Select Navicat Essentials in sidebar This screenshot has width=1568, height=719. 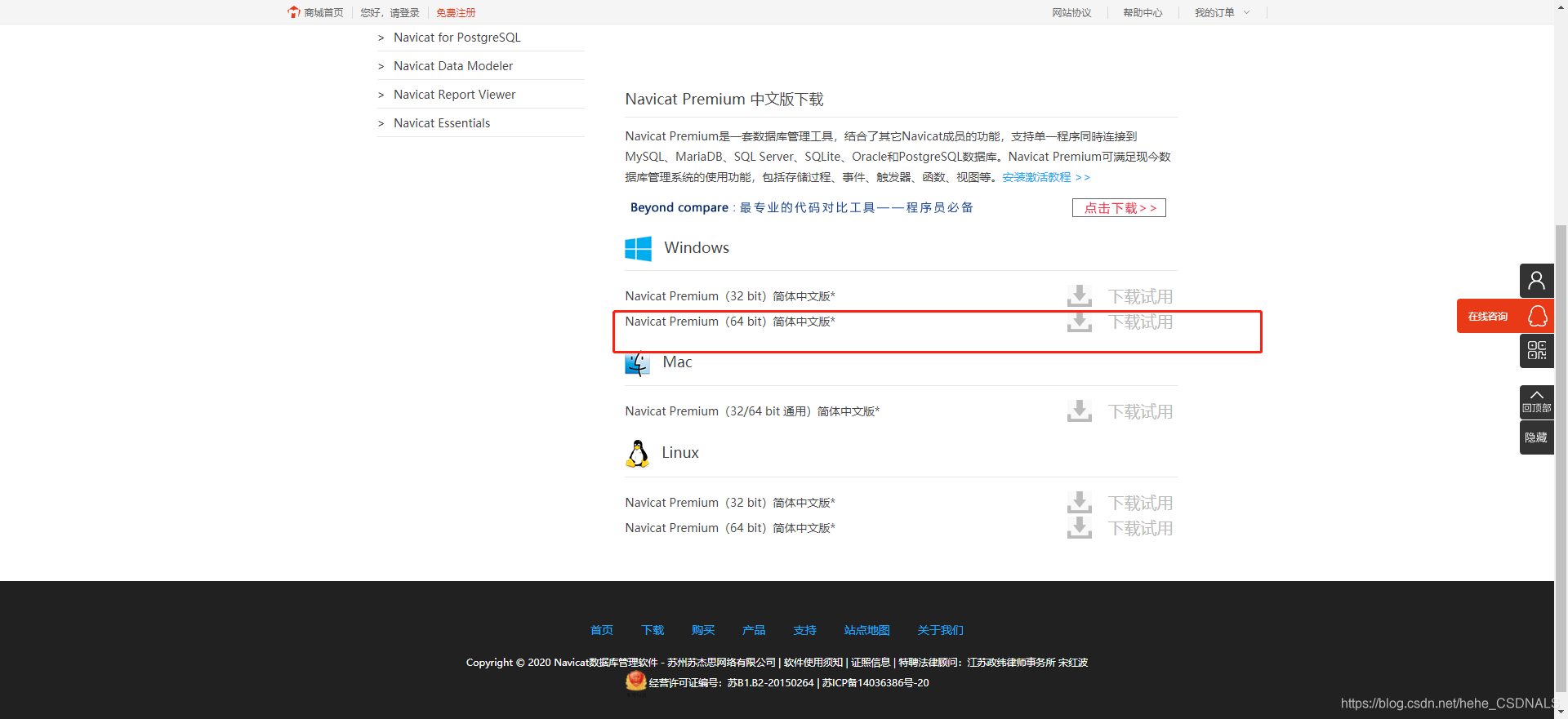coord(442,123)
